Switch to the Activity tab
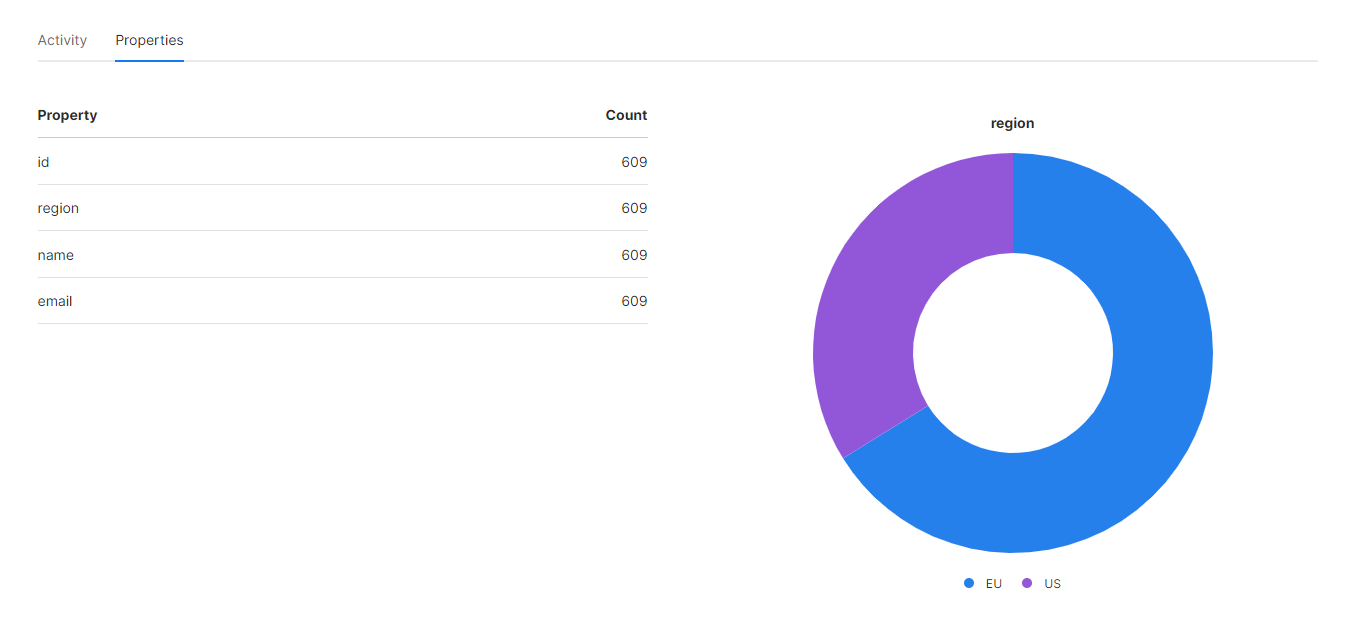 click(62, 41)
